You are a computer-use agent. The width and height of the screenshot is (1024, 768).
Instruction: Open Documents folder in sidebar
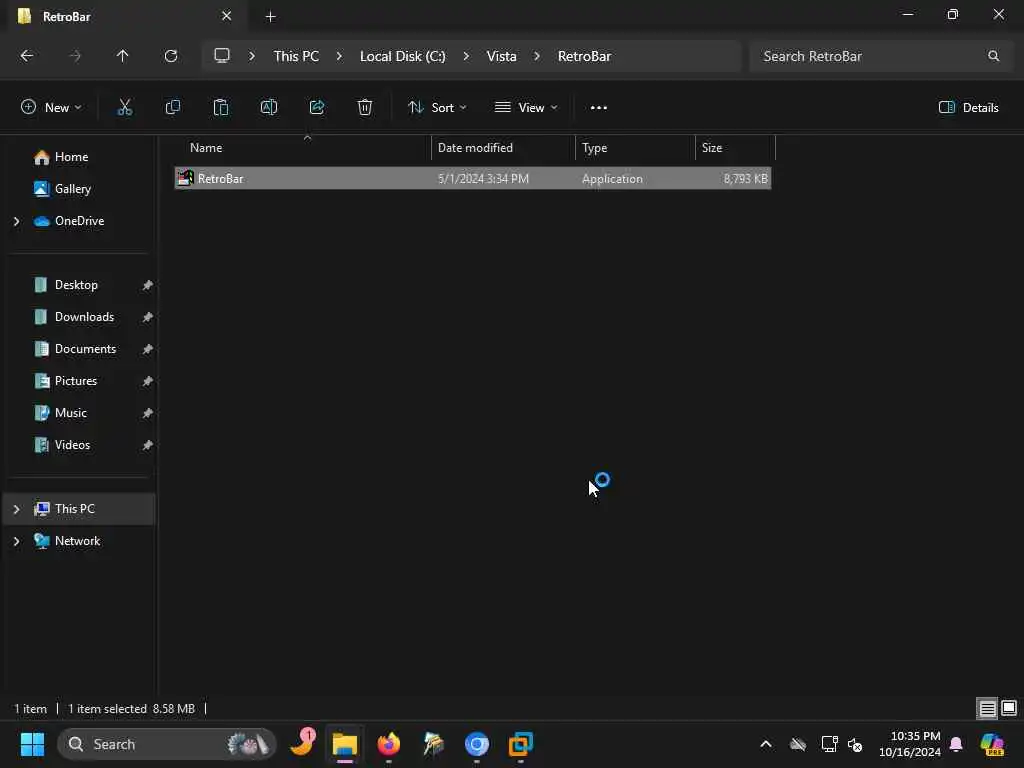coord(85,349)
